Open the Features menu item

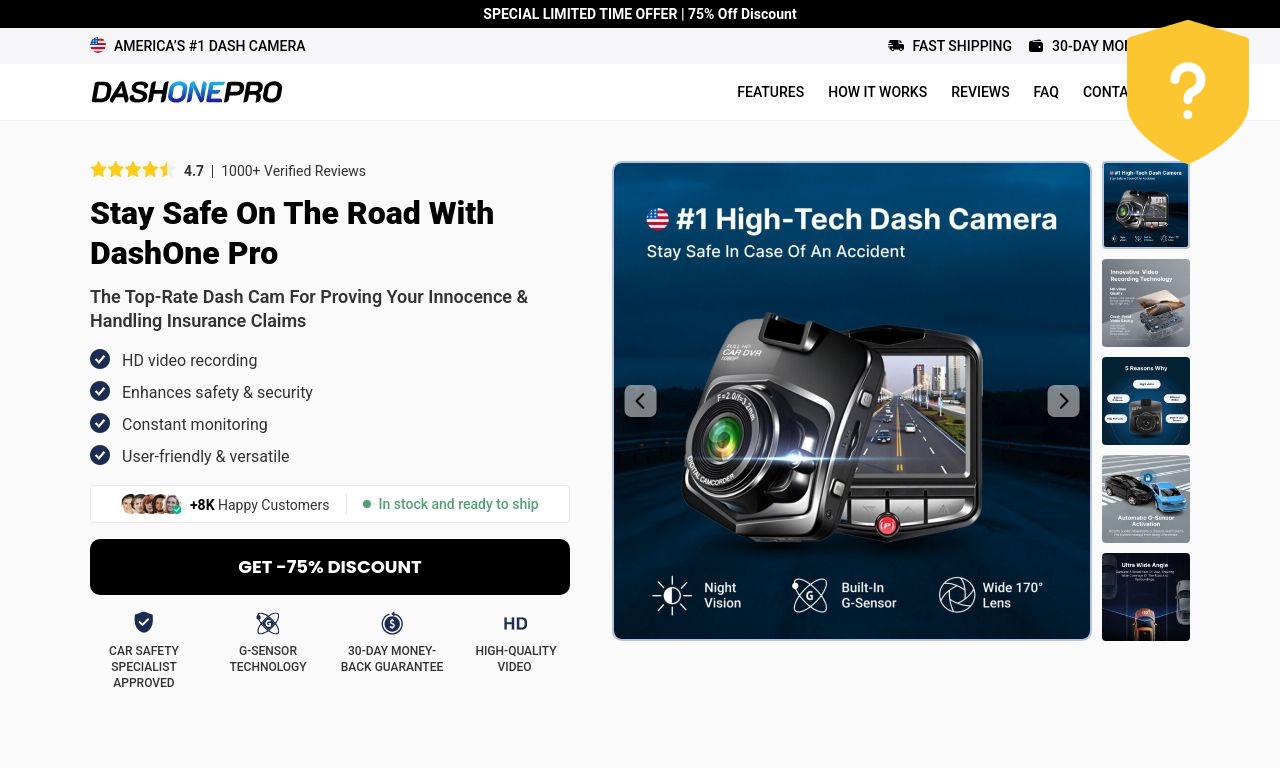coord(770,92)
